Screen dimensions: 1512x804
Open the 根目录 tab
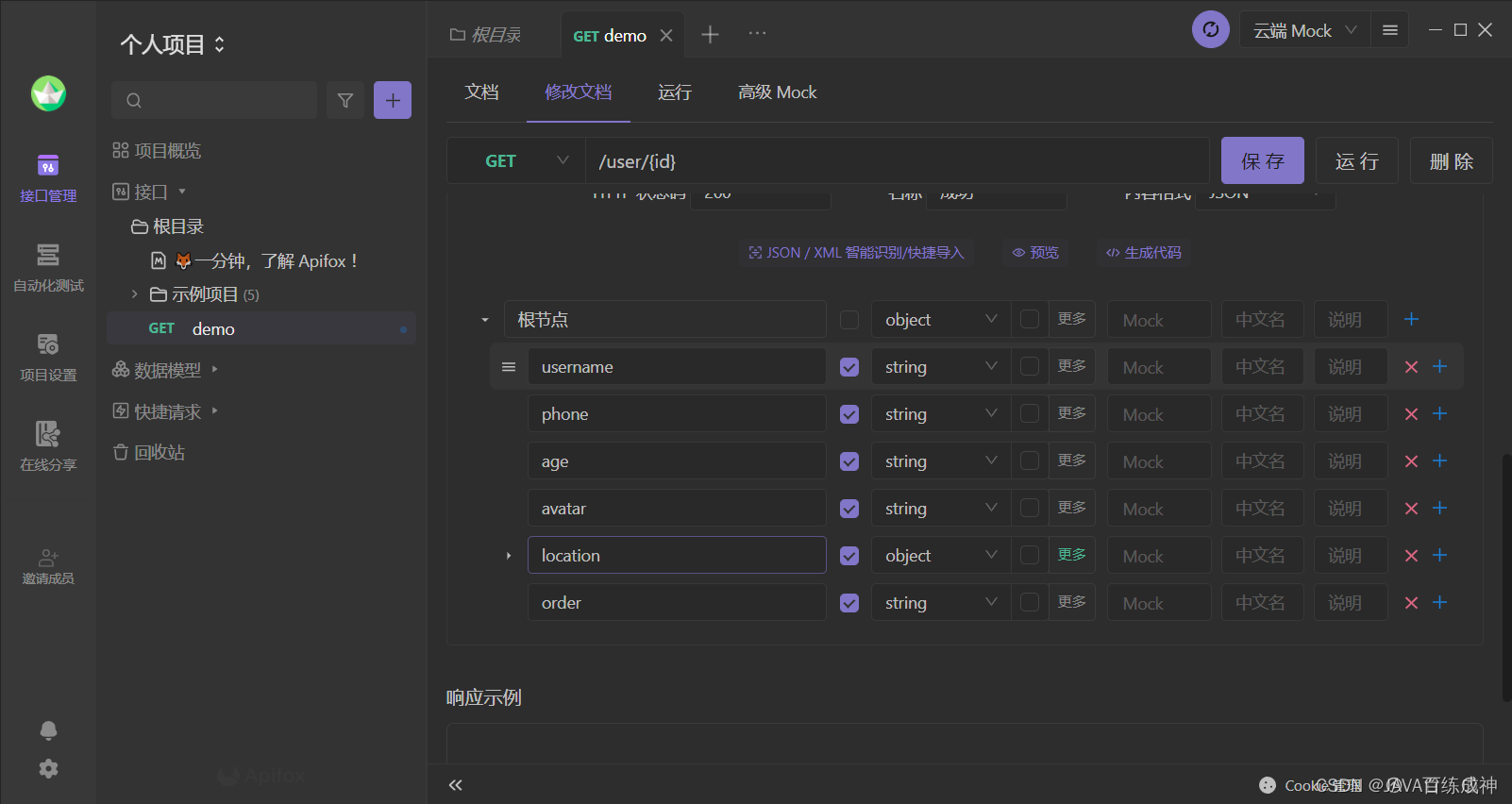(486, 35)
